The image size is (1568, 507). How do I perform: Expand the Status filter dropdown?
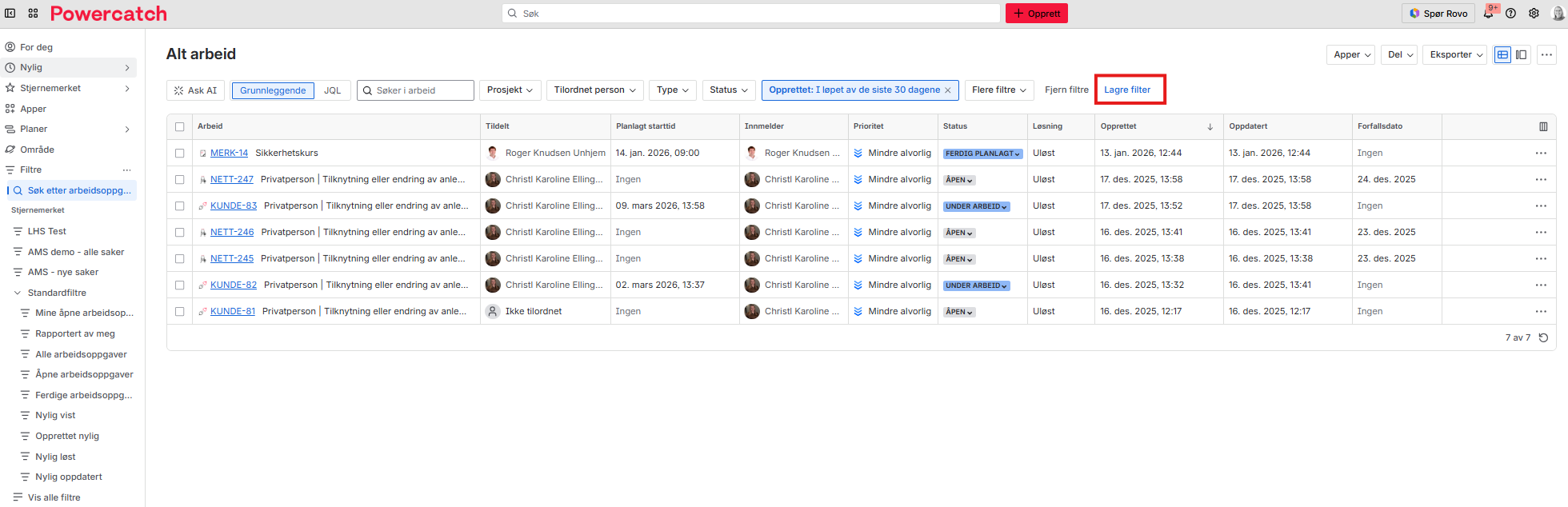pos(728,90)
